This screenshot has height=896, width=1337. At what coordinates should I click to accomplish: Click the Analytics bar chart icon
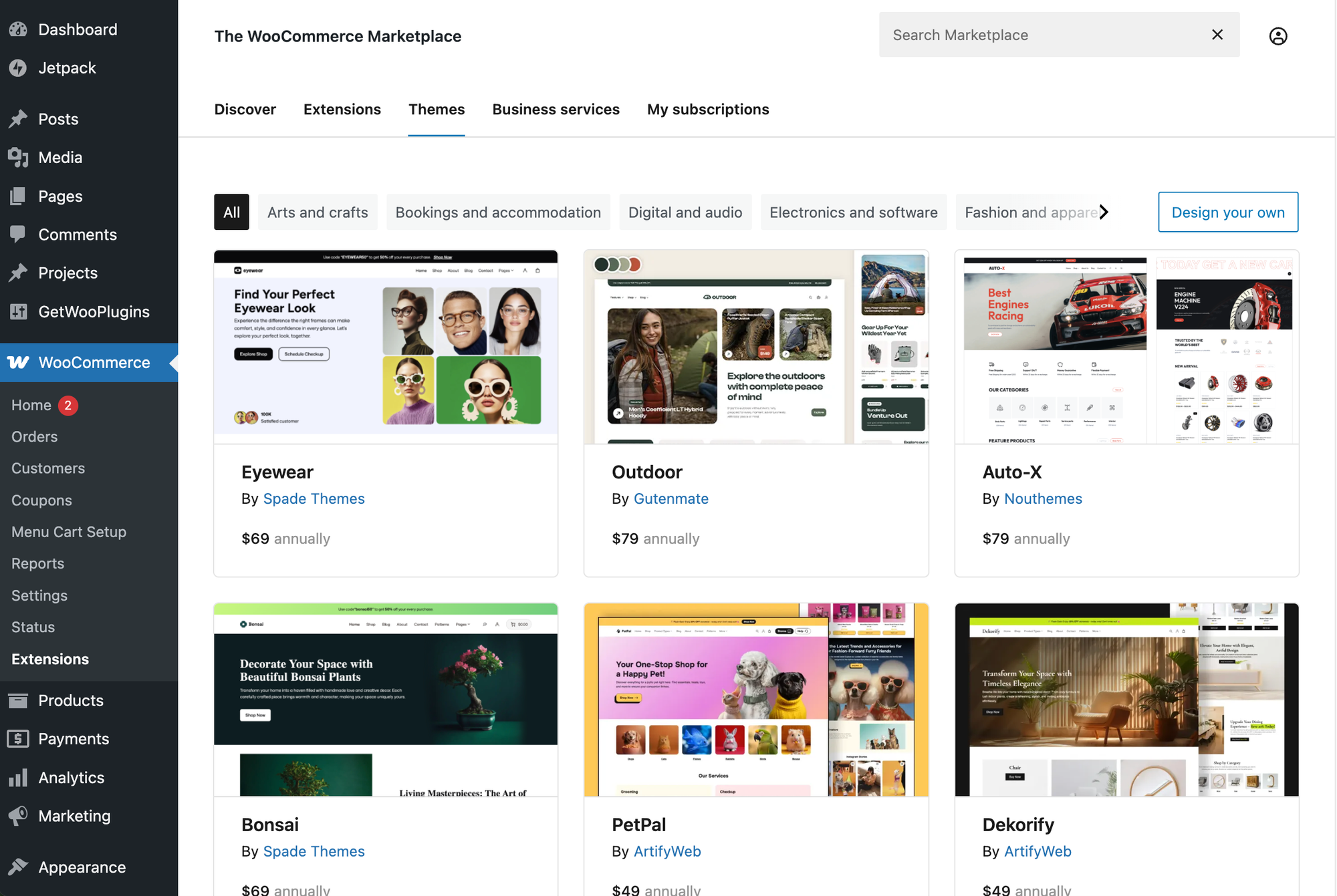[x=18, y=778]
